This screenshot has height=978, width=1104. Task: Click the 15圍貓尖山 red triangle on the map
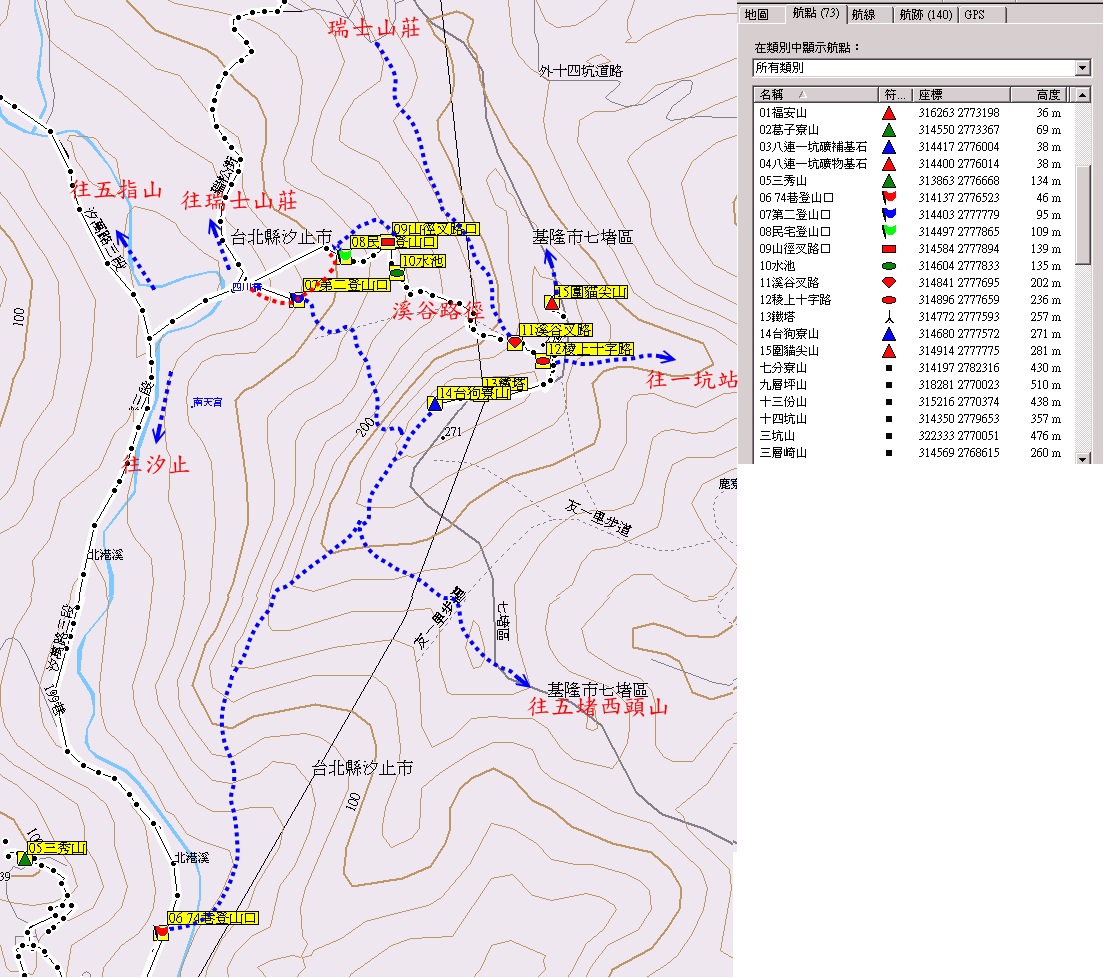[x=551, y=302]
